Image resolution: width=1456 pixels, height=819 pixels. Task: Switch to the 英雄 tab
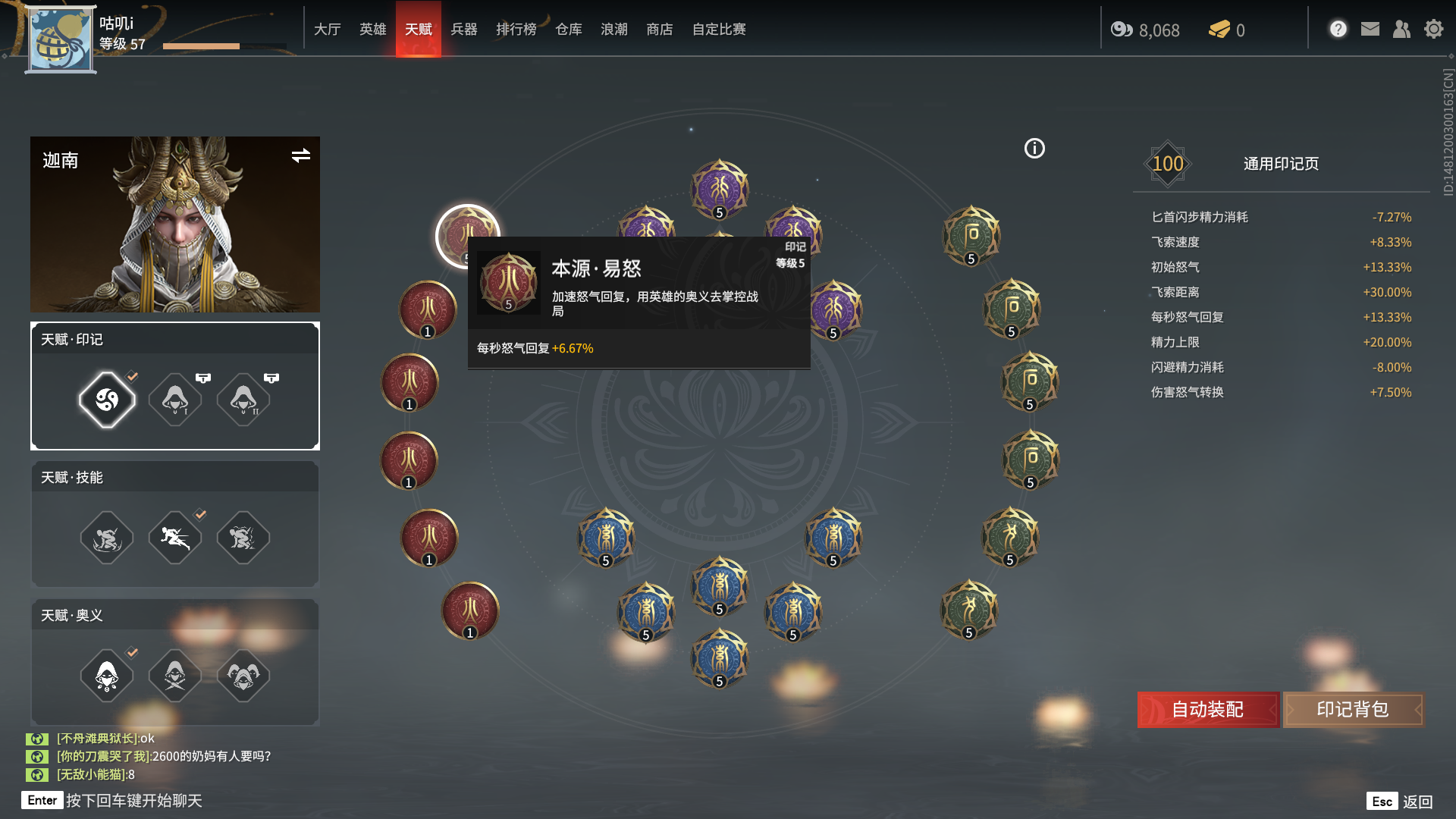pos(373,30)
